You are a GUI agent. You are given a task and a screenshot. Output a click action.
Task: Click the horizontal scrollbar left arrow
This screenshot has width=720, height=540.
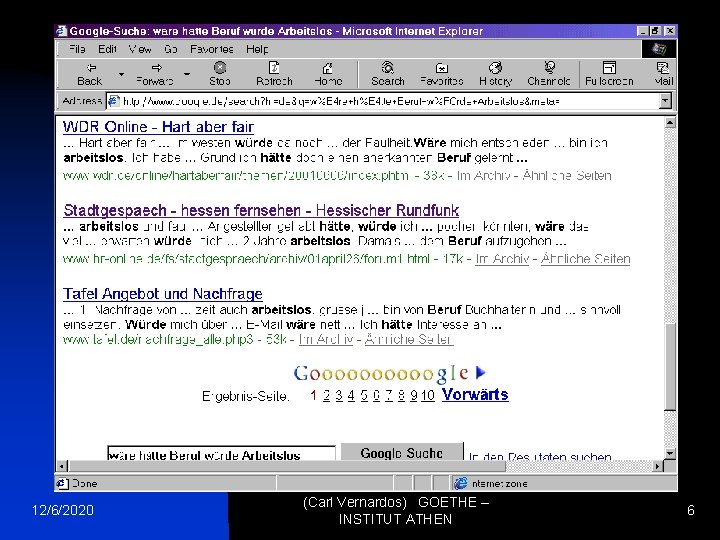(62, 466)
